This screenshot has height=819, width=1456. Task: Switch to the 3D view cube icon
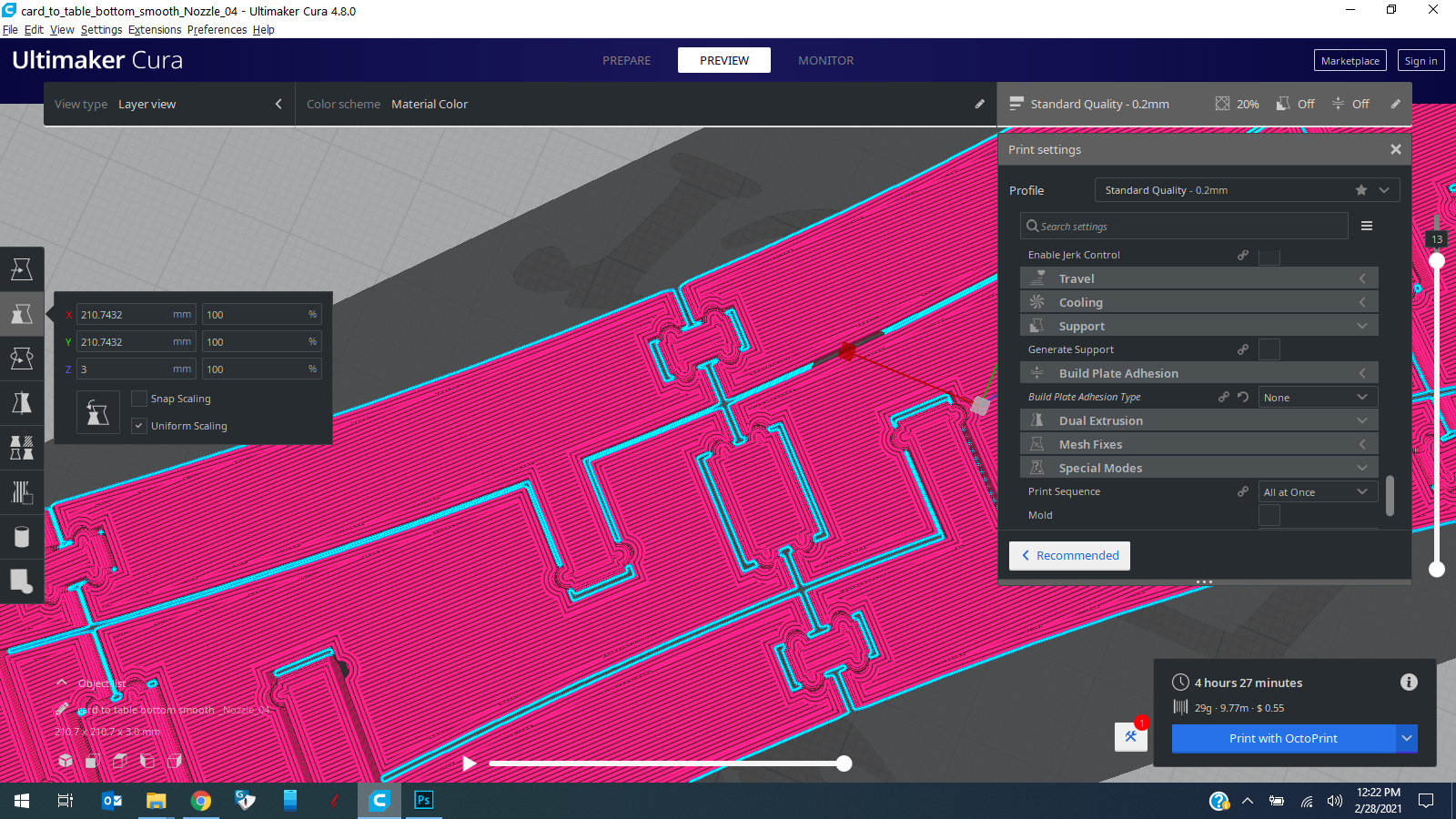click(66, 761)
